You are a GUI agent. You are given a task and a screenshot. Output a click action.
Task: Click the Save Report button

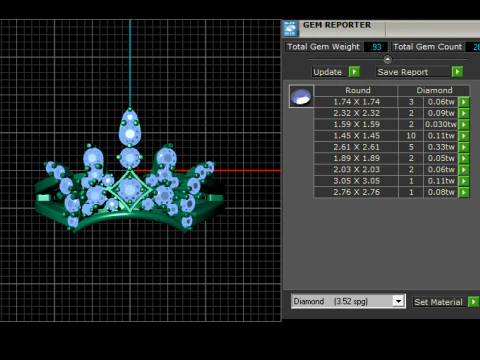coord(413,72)
